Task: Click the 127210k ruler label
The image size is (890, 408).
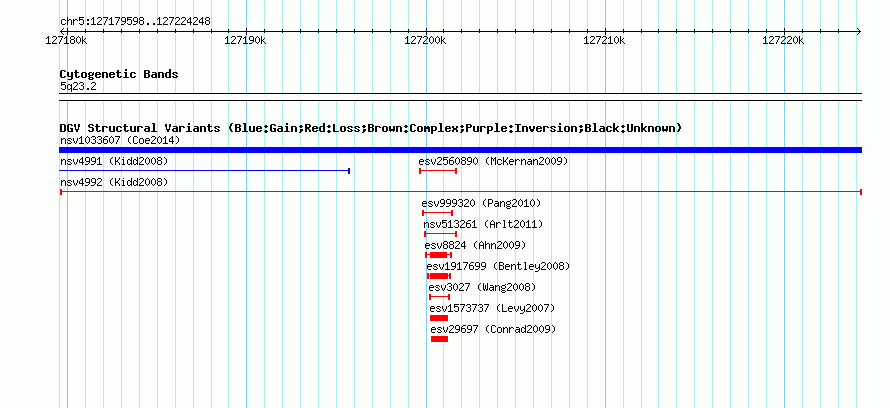Action: (x=604, y=41)
